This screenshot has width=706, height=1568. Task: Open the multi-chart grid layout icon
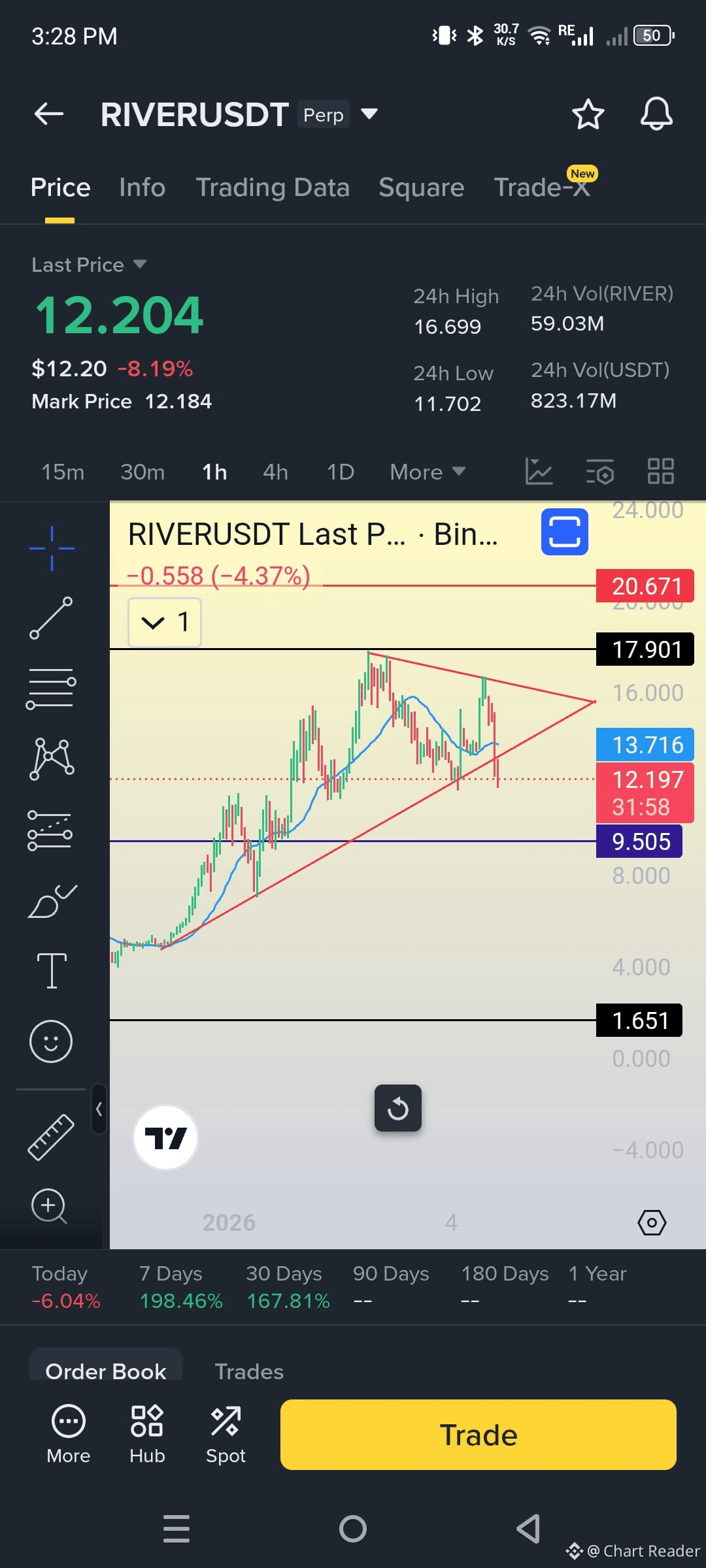[x=660, y=471]
